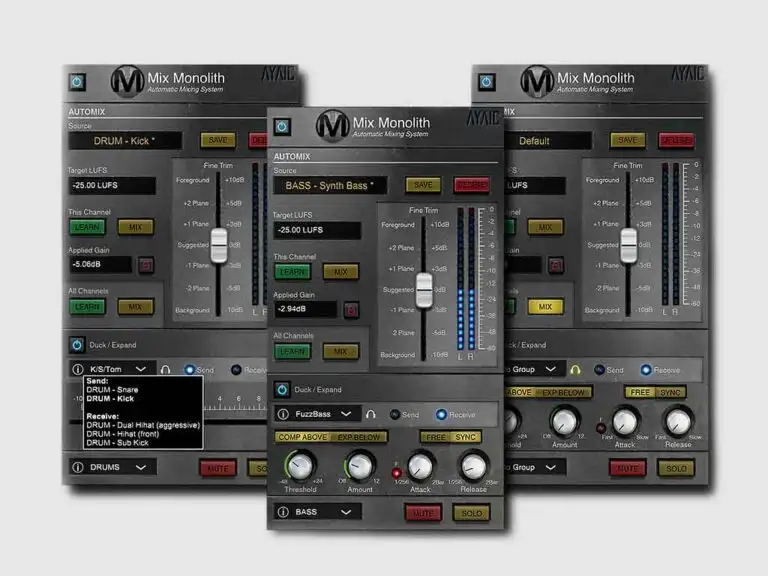The width and height of the screenshot is (768, 576).
Task: Open the BASS - Synth Bass source selector
Action: point(330,186)
